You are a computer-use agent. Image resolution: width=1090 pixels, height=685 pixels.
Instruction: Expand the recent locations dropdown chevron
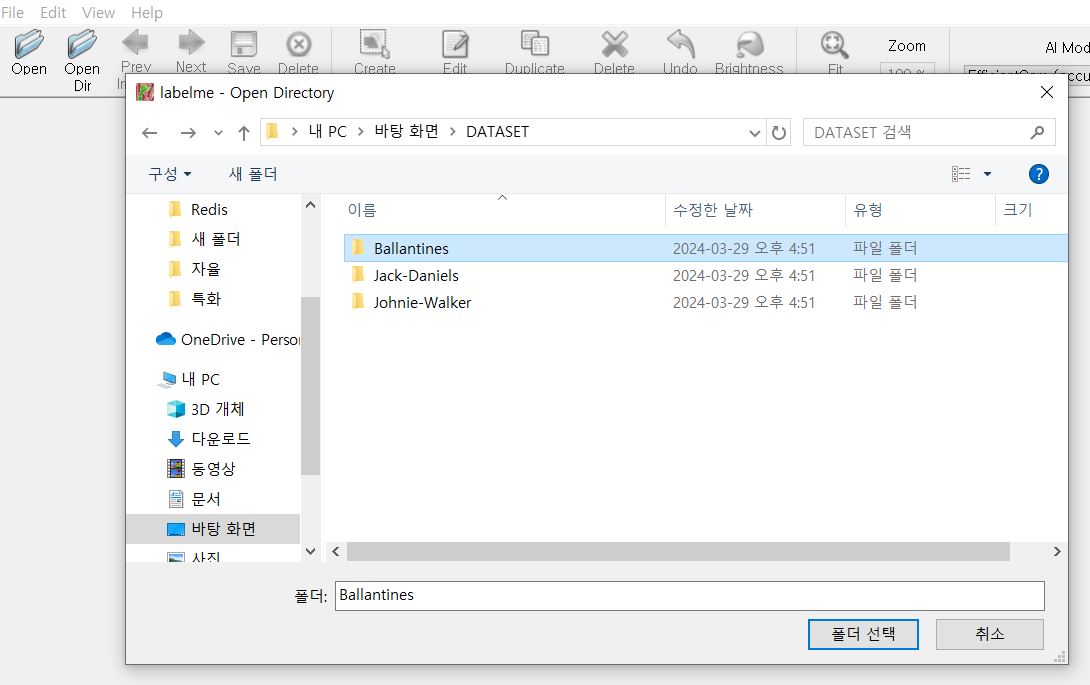(218, 133)
